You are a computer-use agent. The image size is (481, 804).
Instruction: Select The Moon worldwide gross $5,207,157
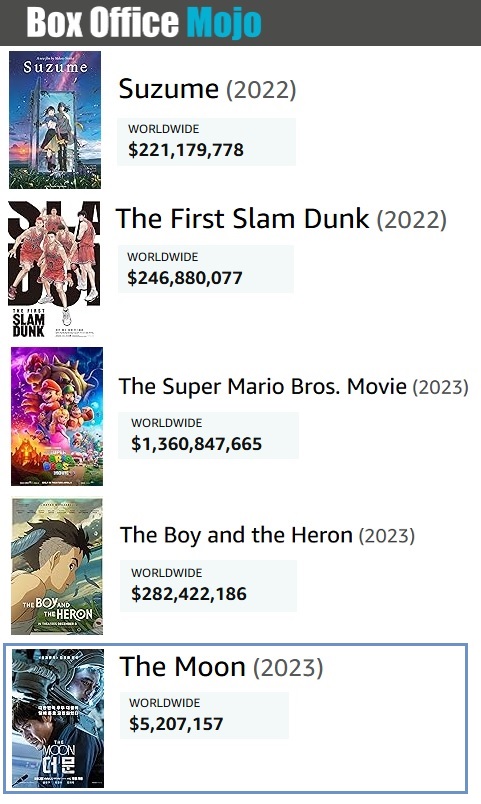[176, 724]
